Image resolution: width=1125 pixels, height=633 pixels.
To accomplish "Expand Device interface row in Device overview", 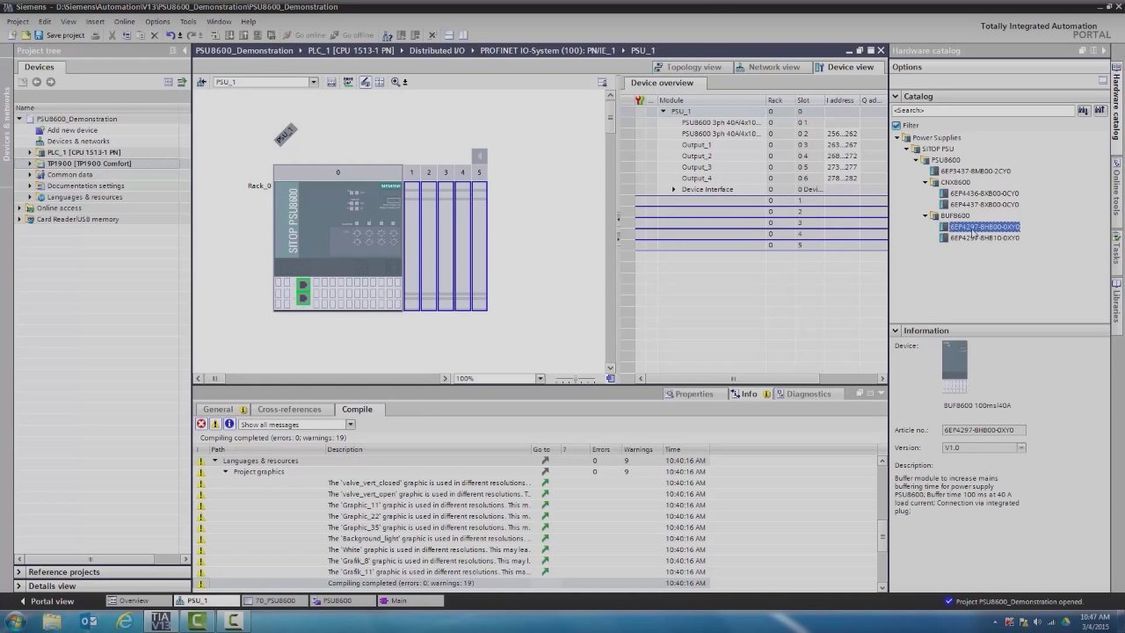I will [674, 189].
